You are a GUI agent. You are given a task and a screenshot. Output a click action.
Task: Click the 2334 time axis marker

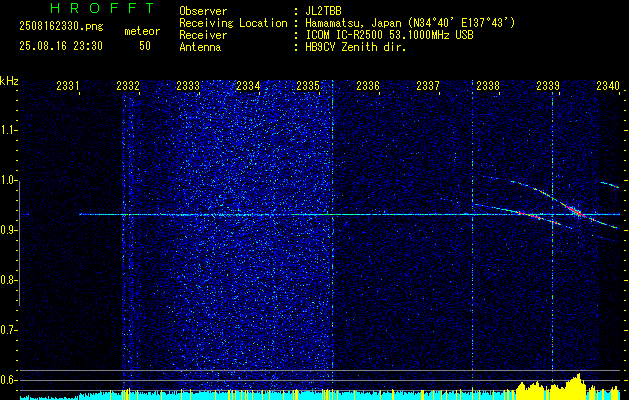pyautogui.click(x=248, y=86)
